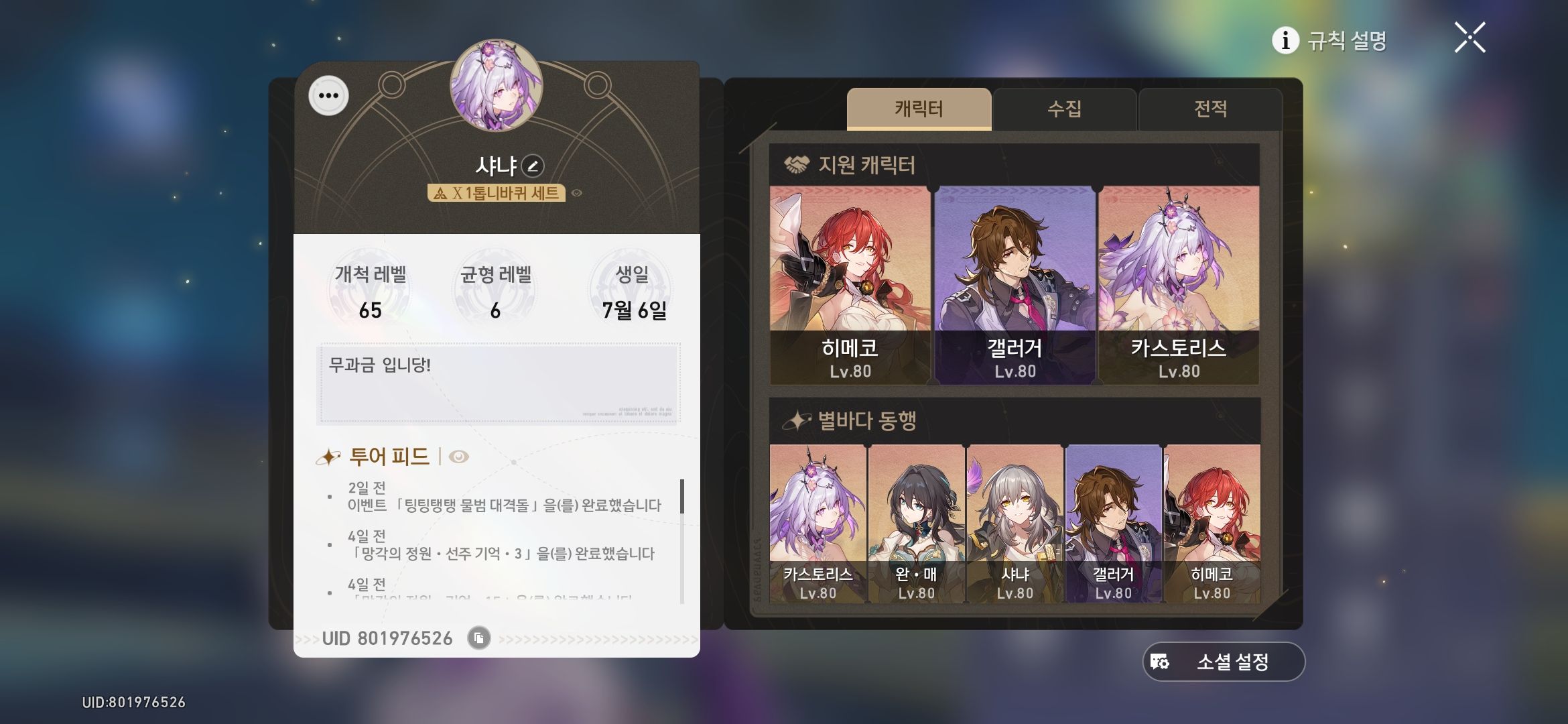Image resolution: width=1568 pixels, height=724 pixels.
Task: Switch to the 전적 tab
Action: [x=1210, y=109]
